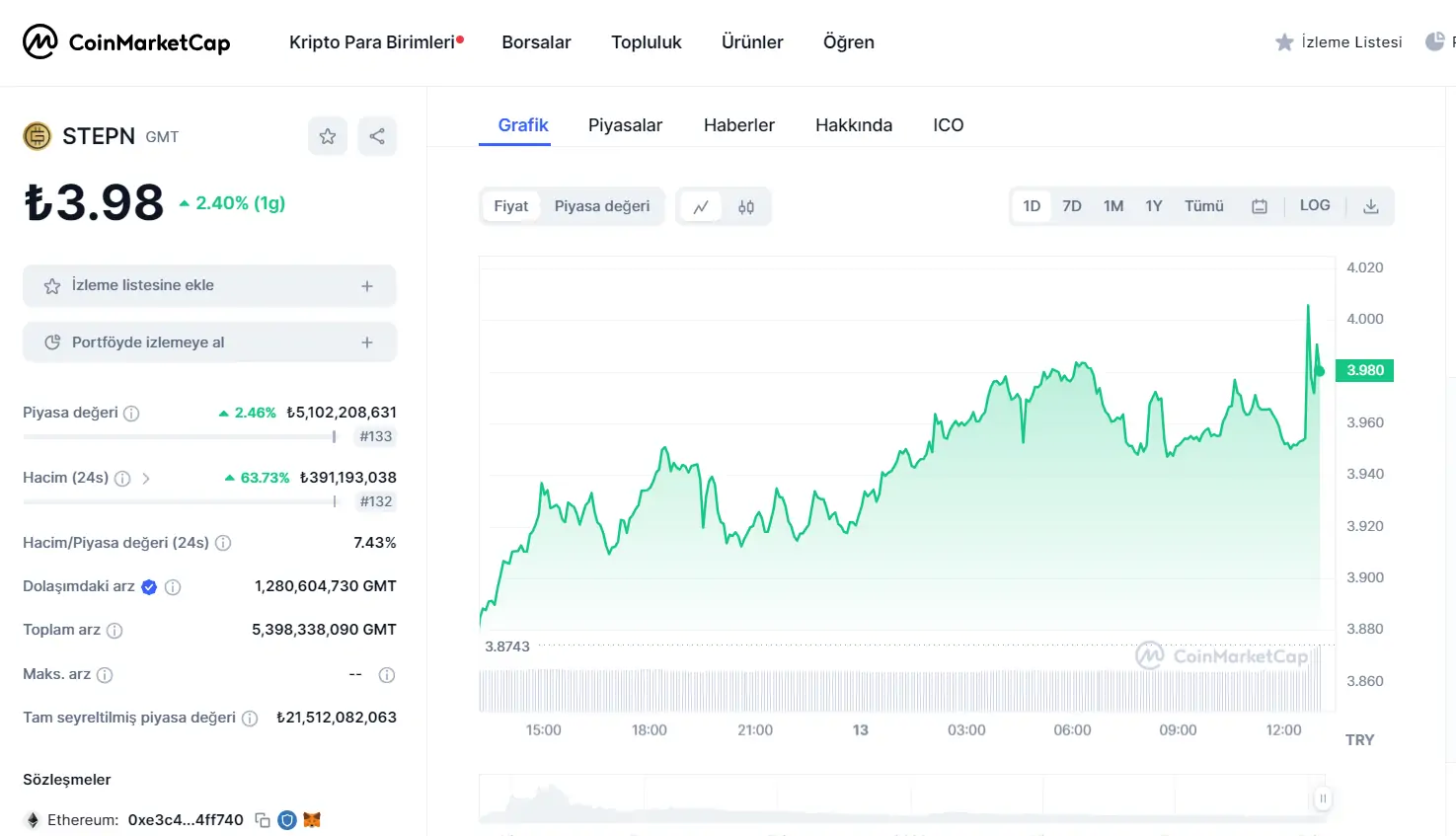
Task: Switch to candlestick chart icon
Action: 746,206
